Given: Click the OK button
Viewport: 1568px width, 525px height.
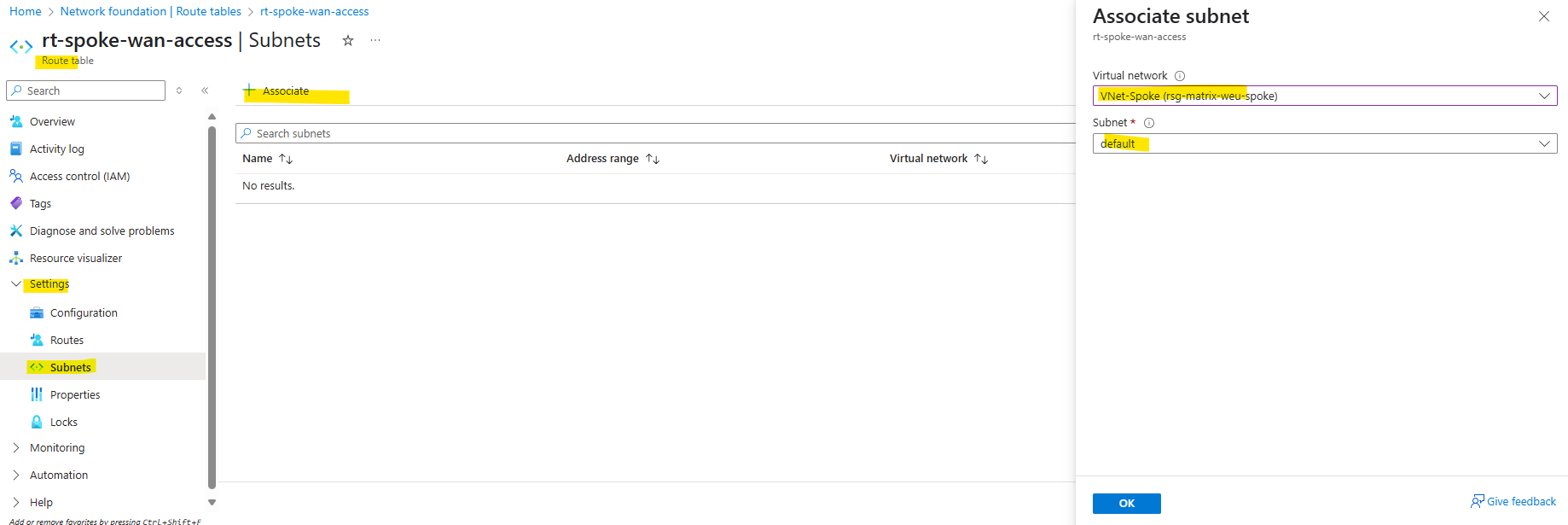Looking at the screenshot, I should pyautogui.click(x=1126, y=504).
